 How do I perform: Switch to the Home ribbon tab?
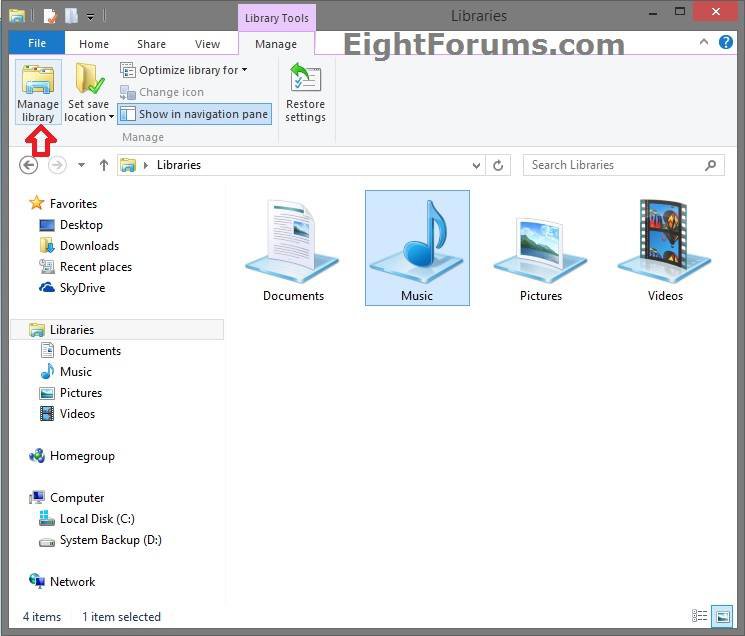[94, 44]
